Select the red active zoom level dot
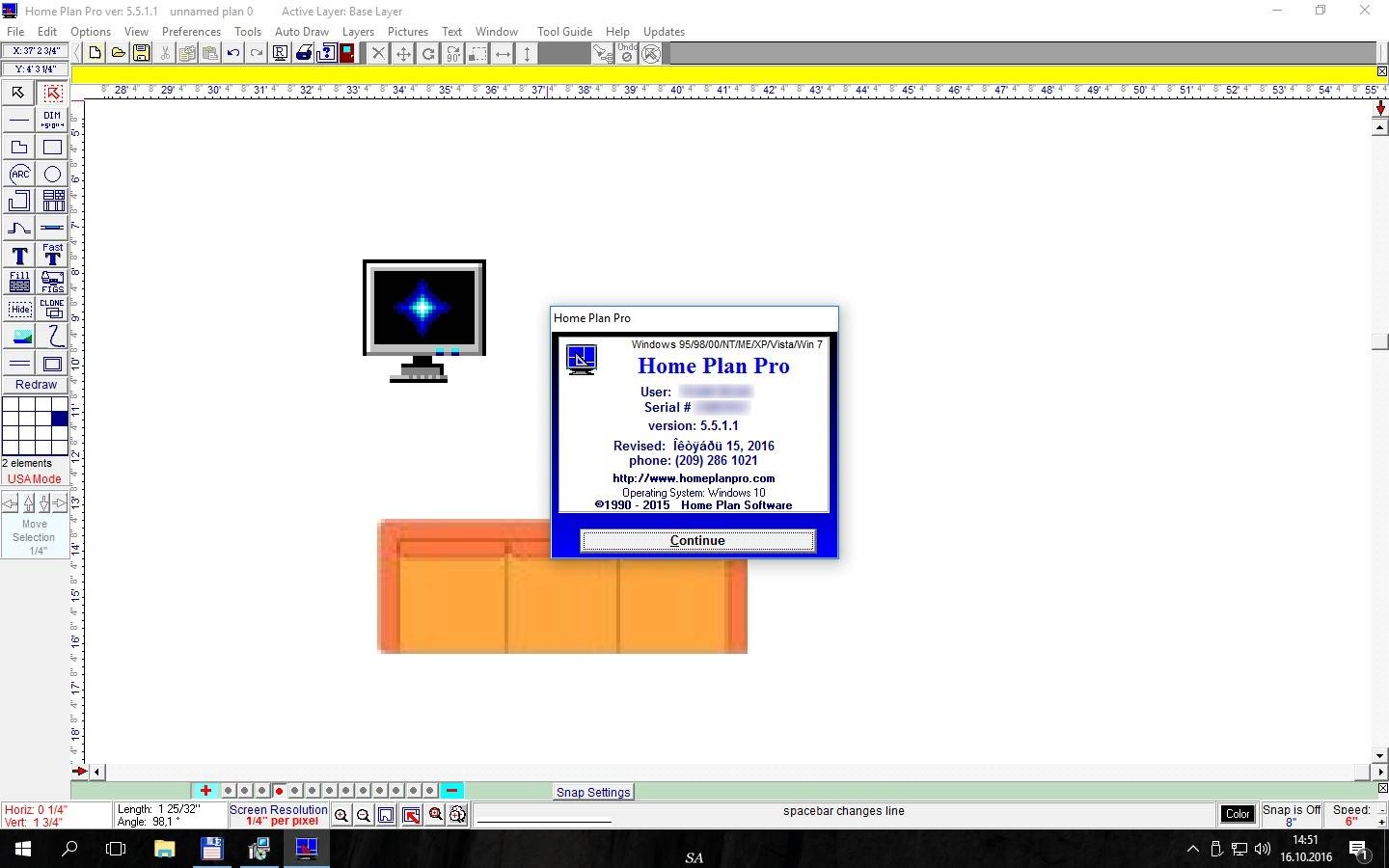The width and height of the screenshot is (1389, 868). pos(279,791)
